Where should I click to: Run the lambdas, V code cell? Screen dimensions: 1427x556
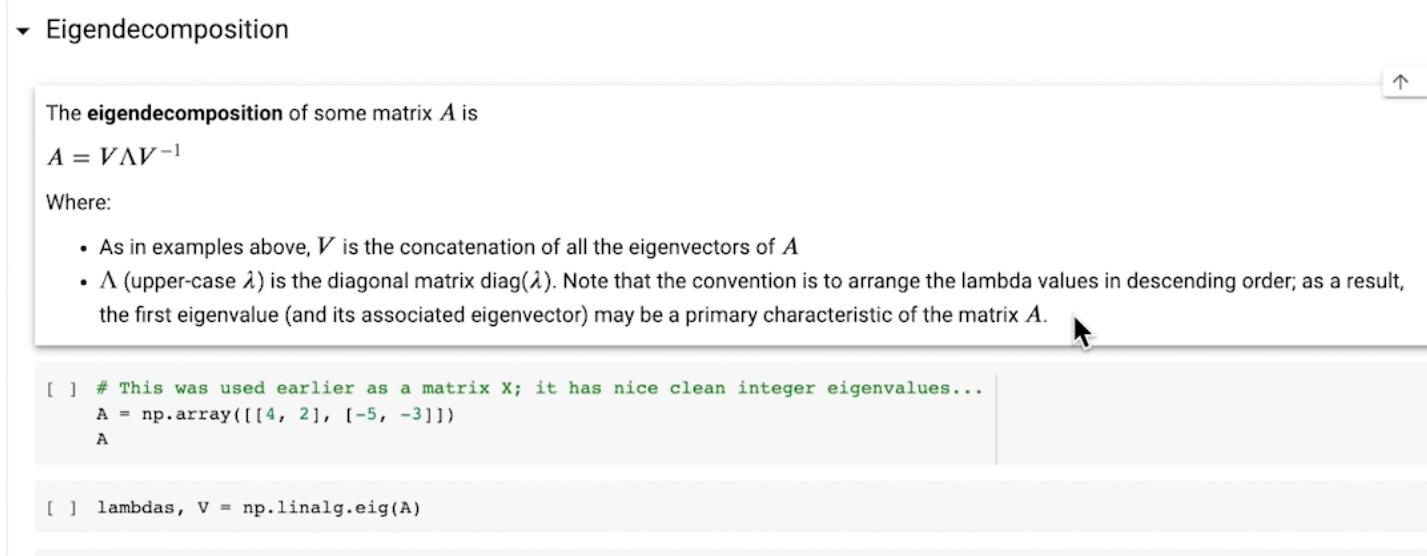point(58,508)
